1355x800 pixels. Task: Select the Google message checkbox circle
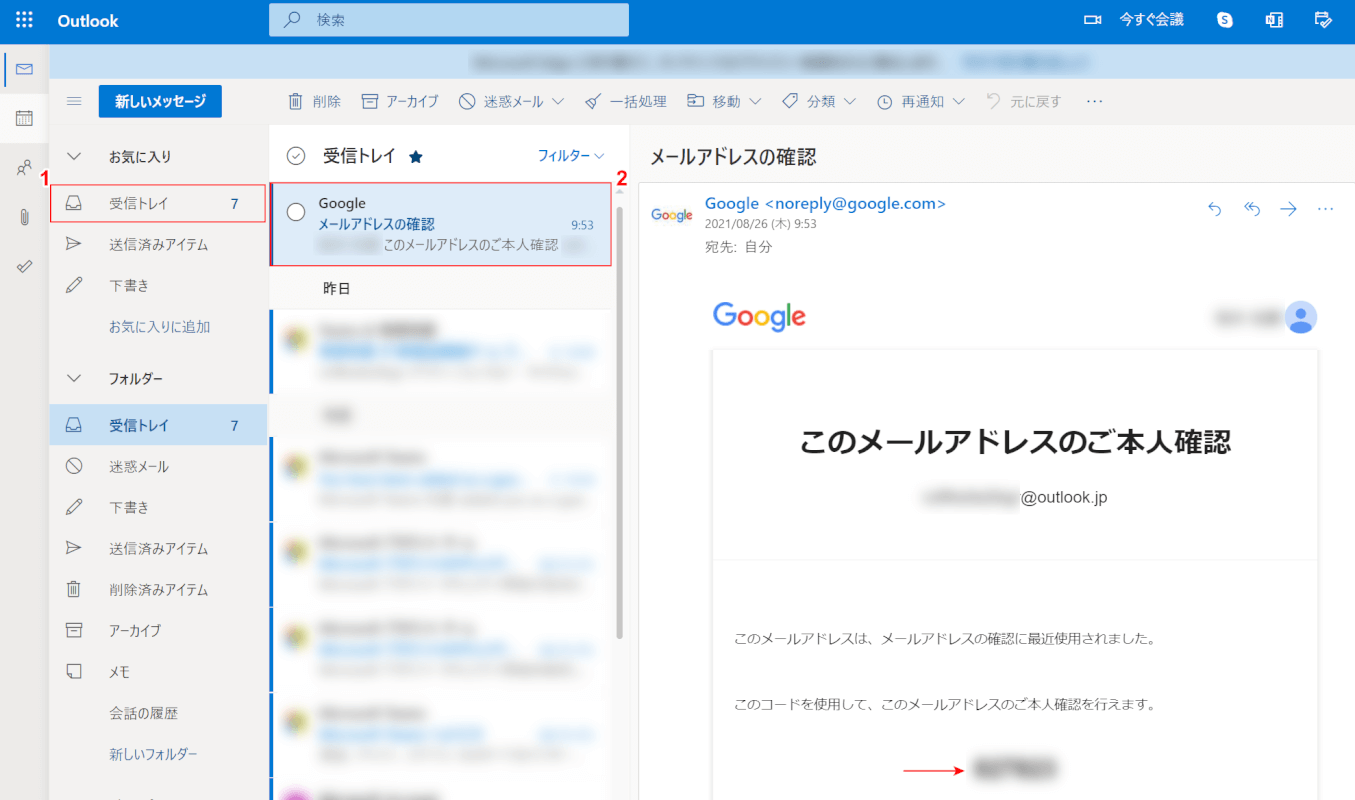(296, 212)
